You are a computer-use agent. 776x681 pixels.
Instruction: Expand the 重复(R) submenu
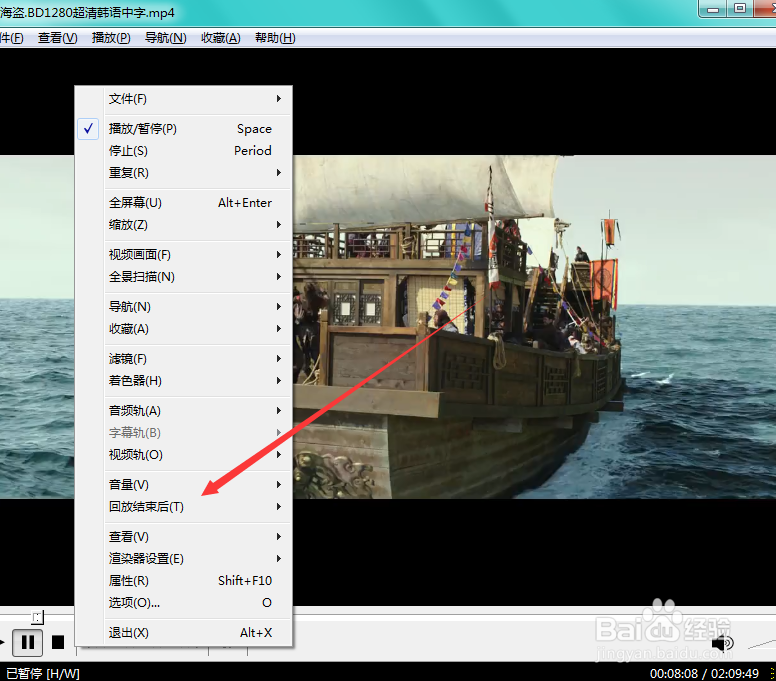click(x=184, y=173)
